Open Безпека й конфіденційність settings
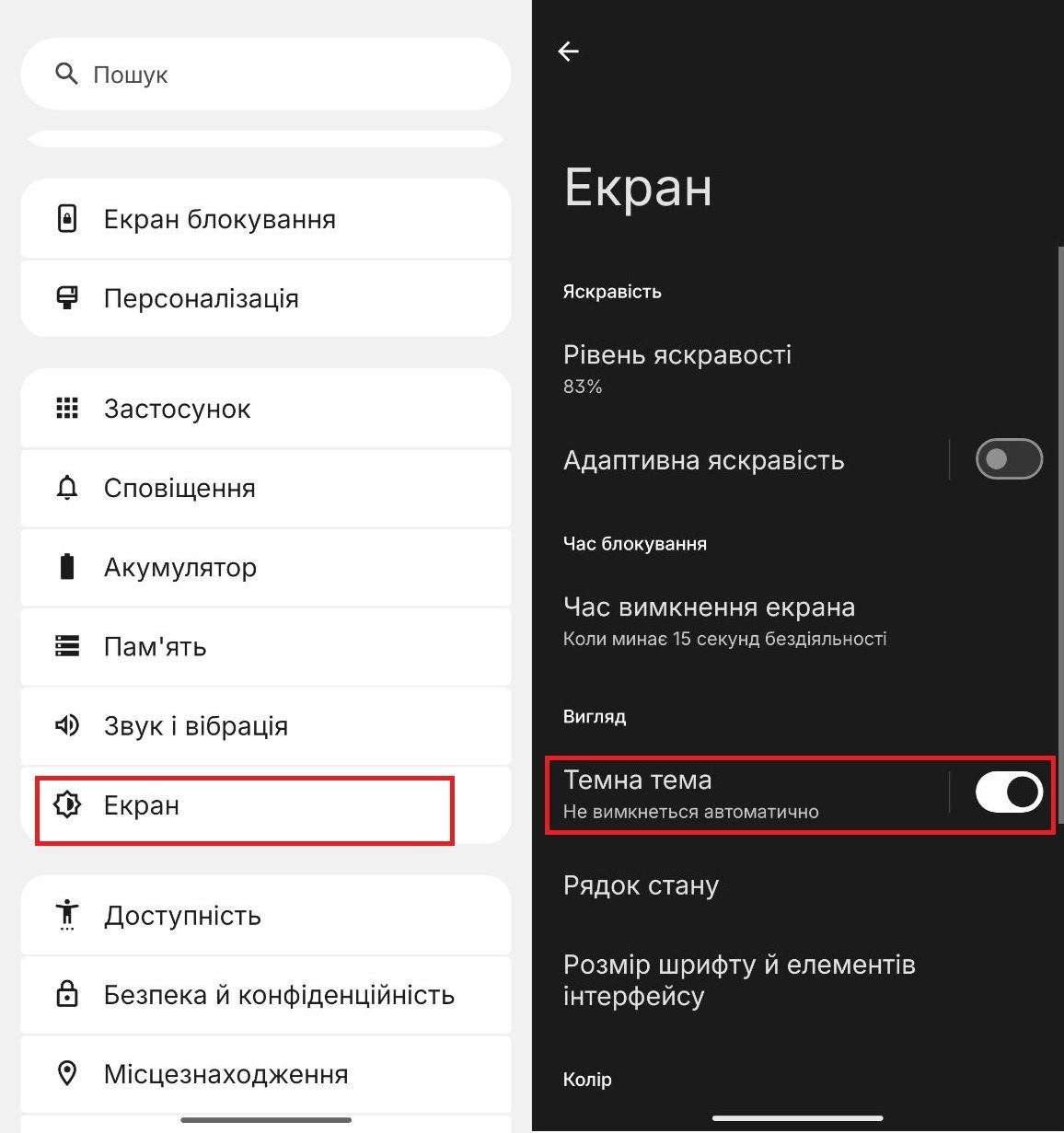The height and width of the screenshot is (1133, 1064). pyautogui.click(x=265, y=994)
